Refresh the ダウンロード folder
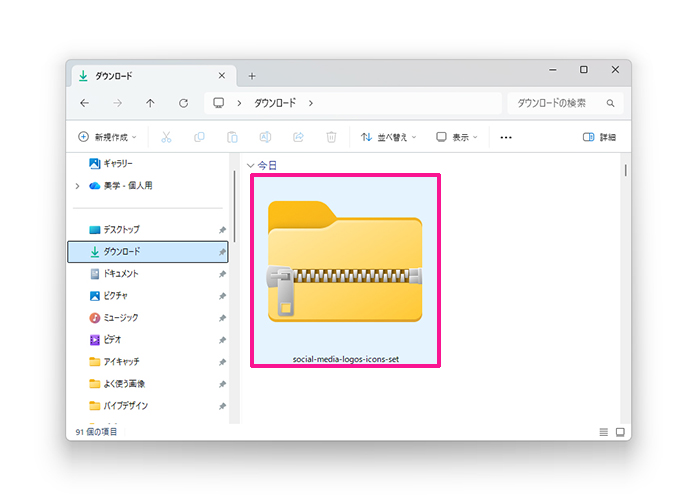 pos(183,103)
